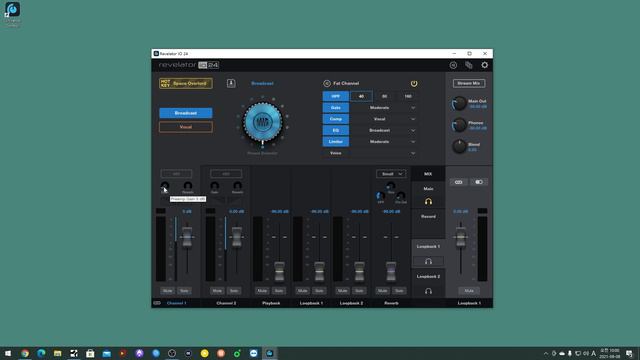This screenshot has width=640, height=360.
Task: Toggle the Comp button in Fat Channel
Action: [x=336, y=119]
